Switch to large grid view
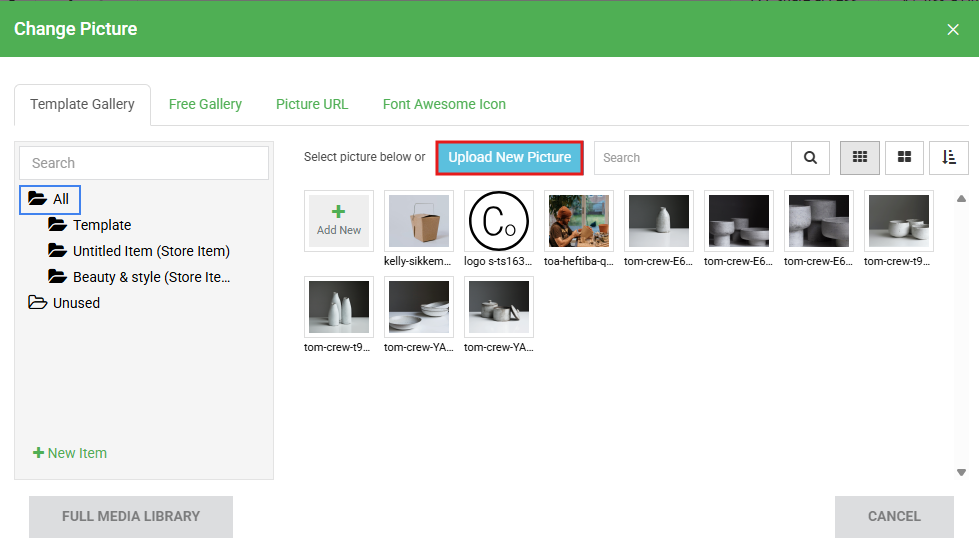This screenshot has width=979, height=558. coord(904,158)
